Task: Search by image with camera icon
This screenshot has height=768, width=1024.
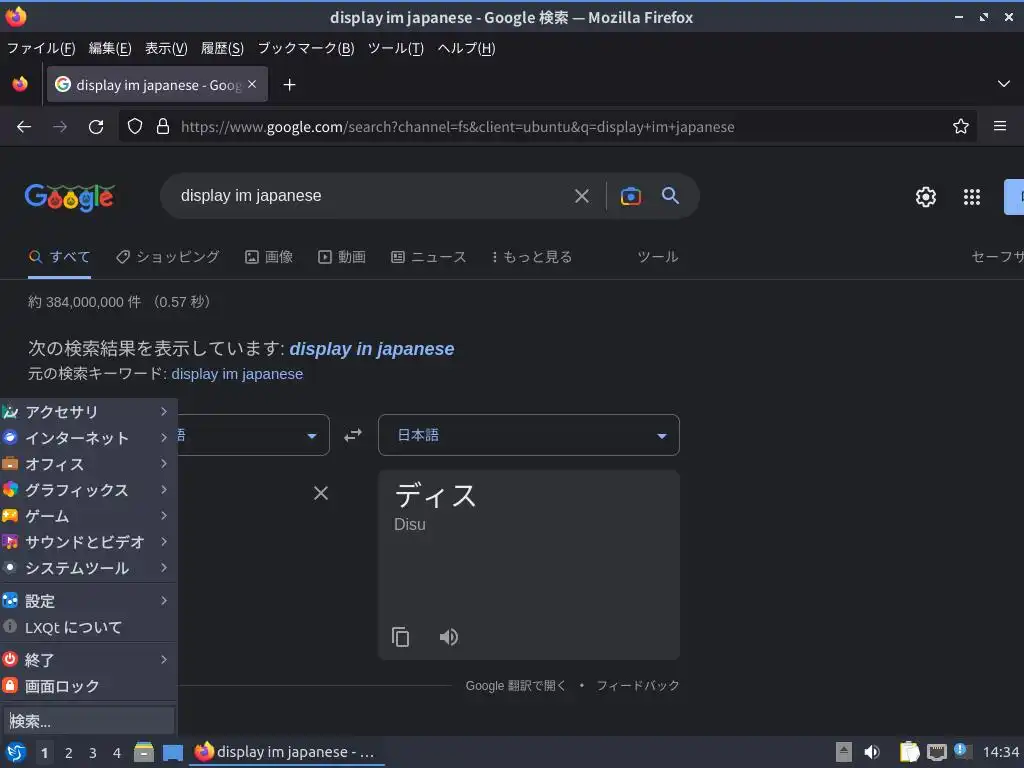Action: (630, 196)
